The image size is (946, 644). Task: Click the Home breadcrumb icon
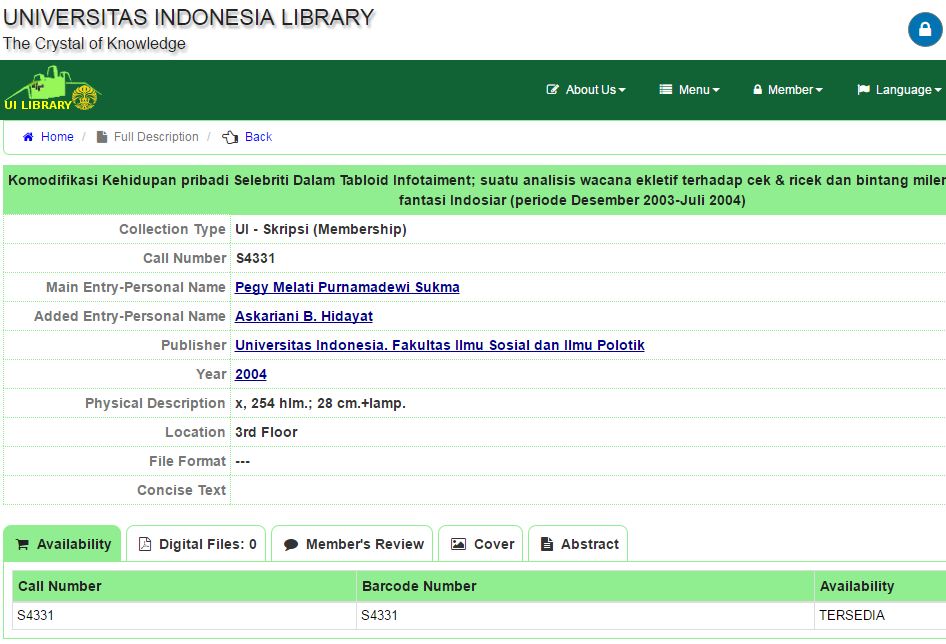pos(28,137)
